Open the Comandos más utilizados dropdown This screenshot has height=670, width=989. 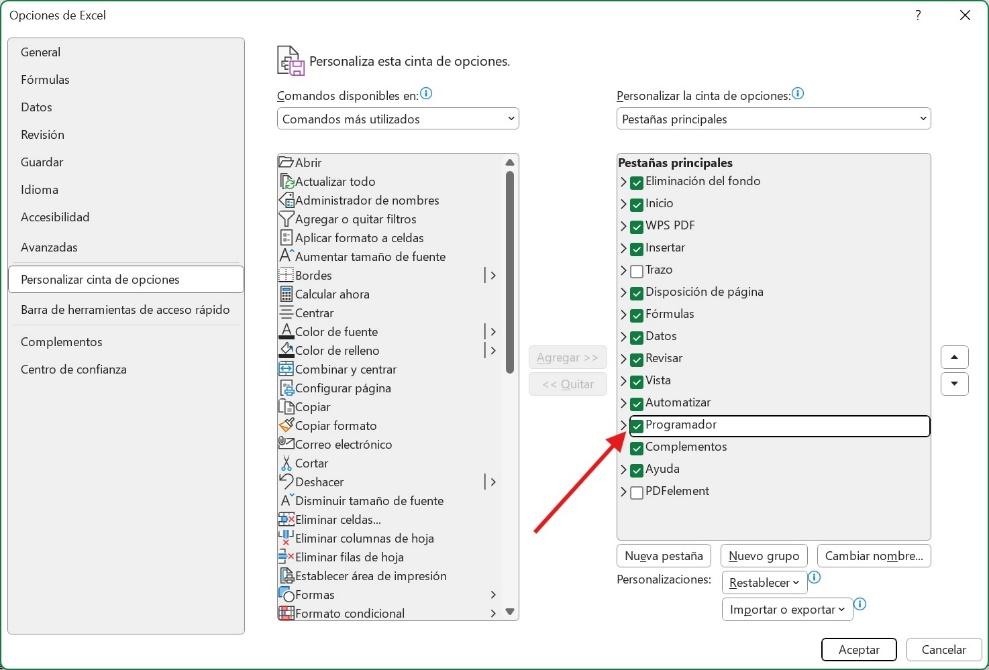coord(398,119)
